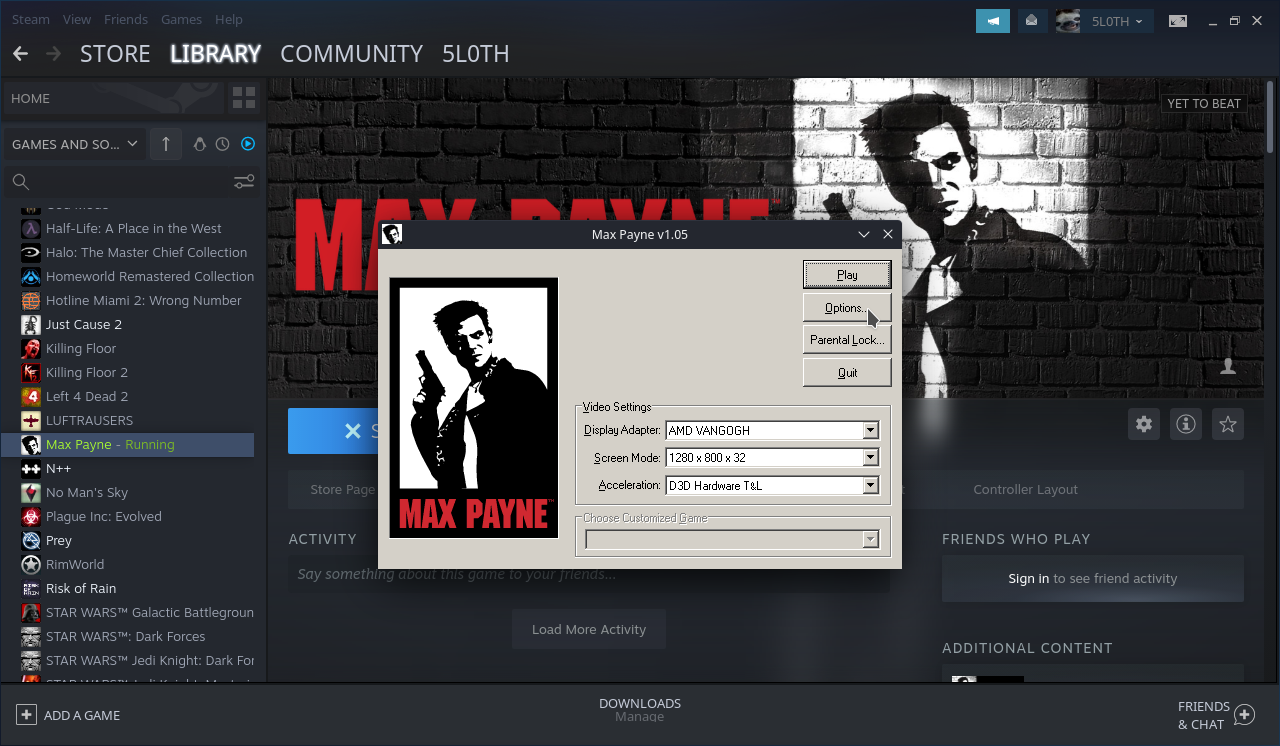Viewport: 1280px width, 746px height.
Task: Click the Steam page vertical scrollbar
Action: (1272, 116)
